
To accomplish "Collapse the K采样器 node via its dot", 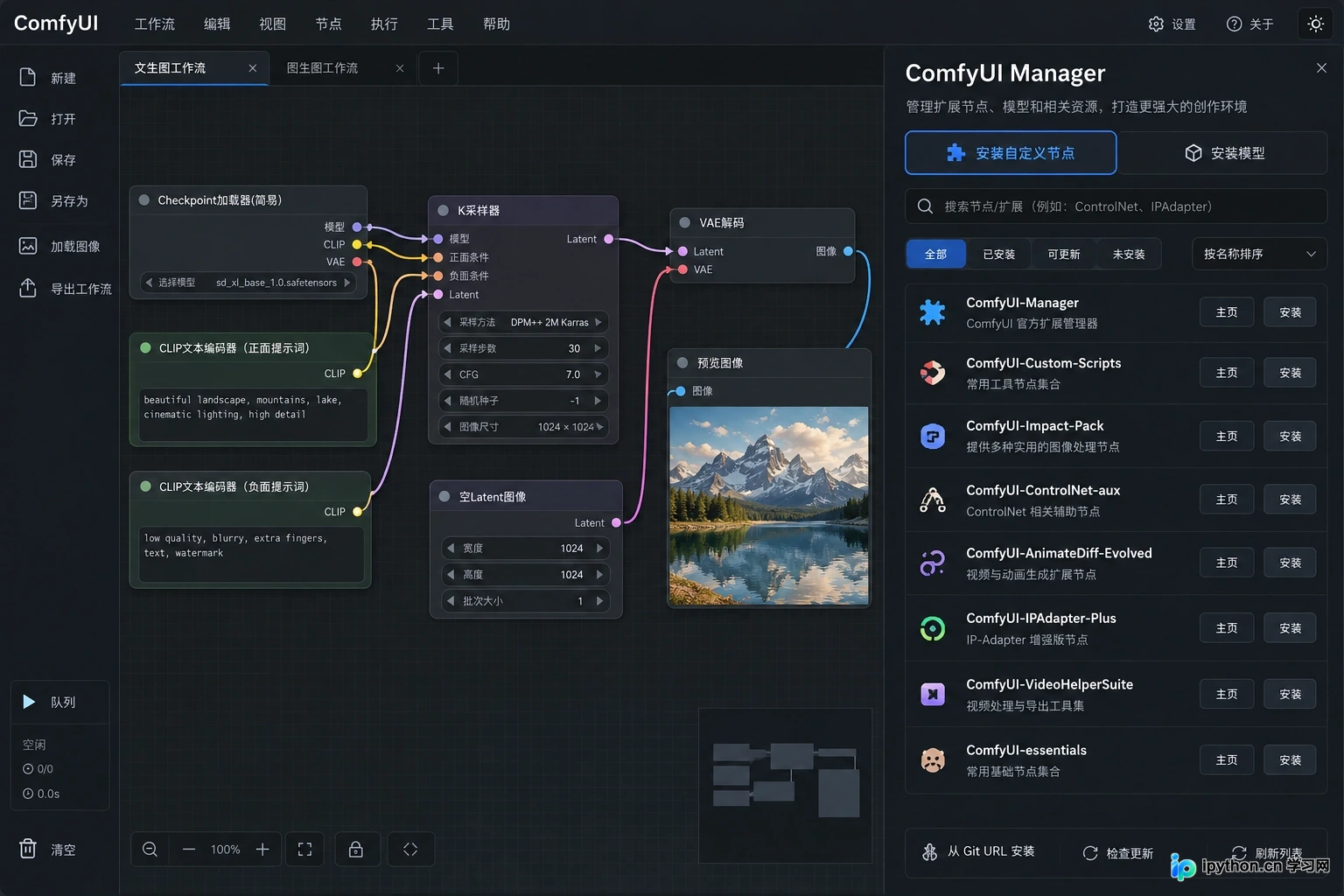I will point(443,210).
